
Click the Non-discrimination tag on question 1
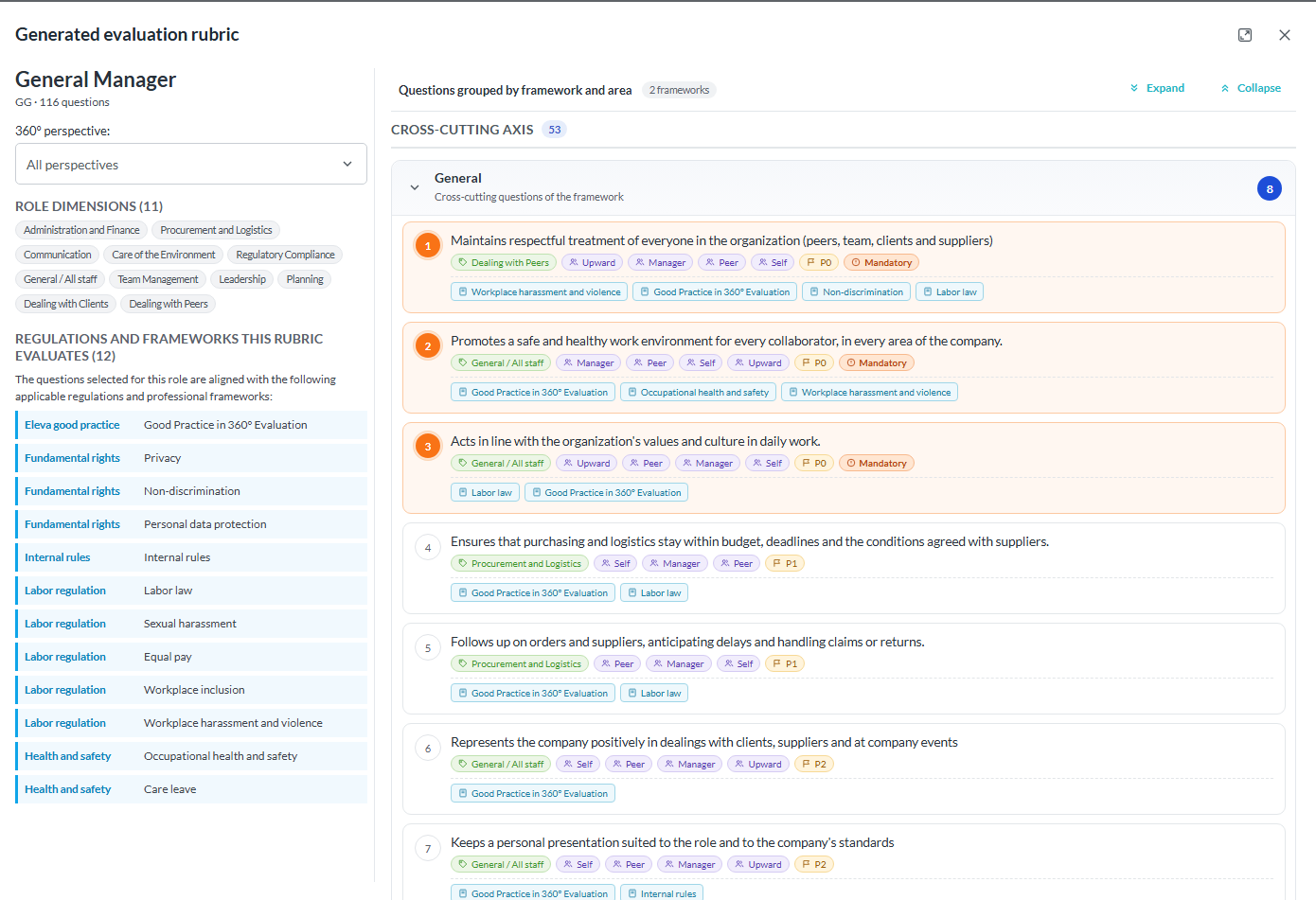[x=856, y=291]
